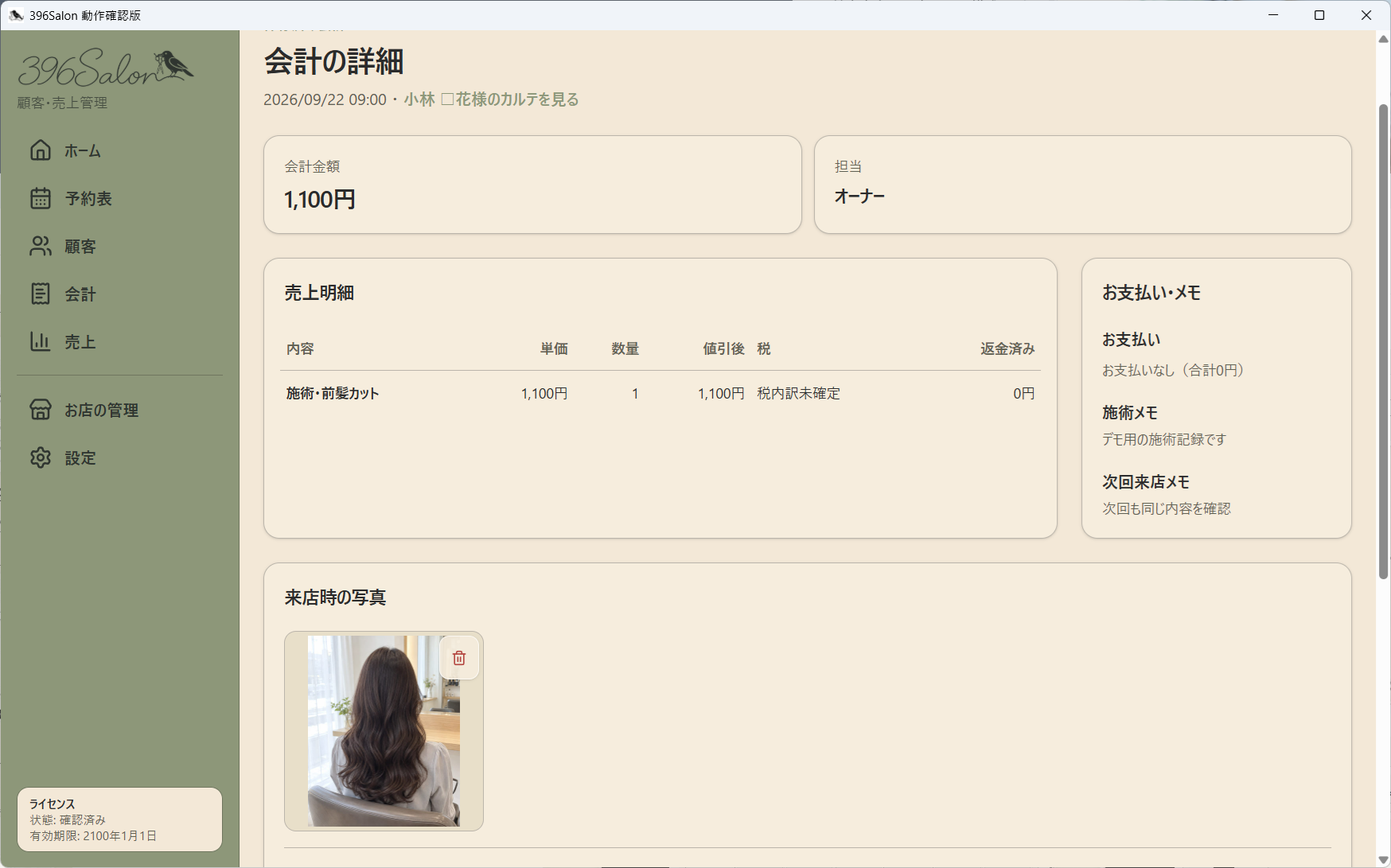Open the hair photo thumbnail
This screenshot has height=868, width=1391.
[x=384, y=731]
